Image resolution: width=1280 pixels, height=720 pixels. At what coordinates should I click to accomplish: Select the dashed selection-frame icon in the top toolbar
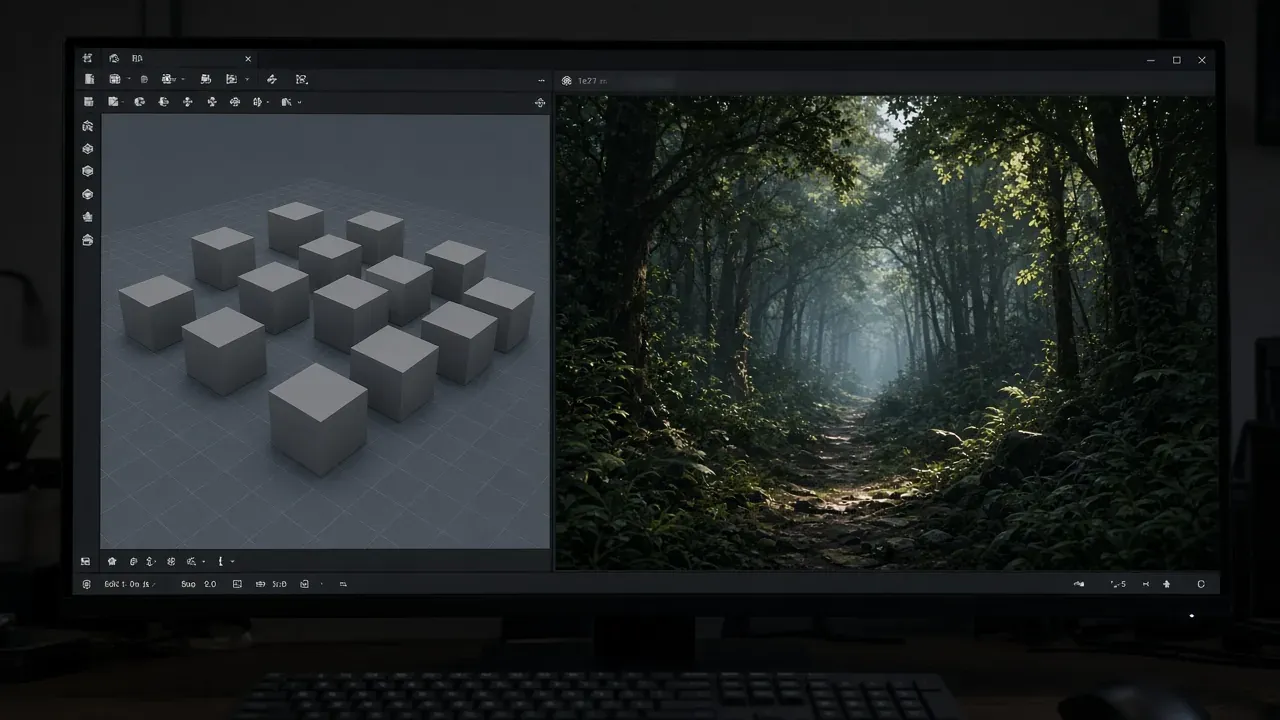(302, 79)
